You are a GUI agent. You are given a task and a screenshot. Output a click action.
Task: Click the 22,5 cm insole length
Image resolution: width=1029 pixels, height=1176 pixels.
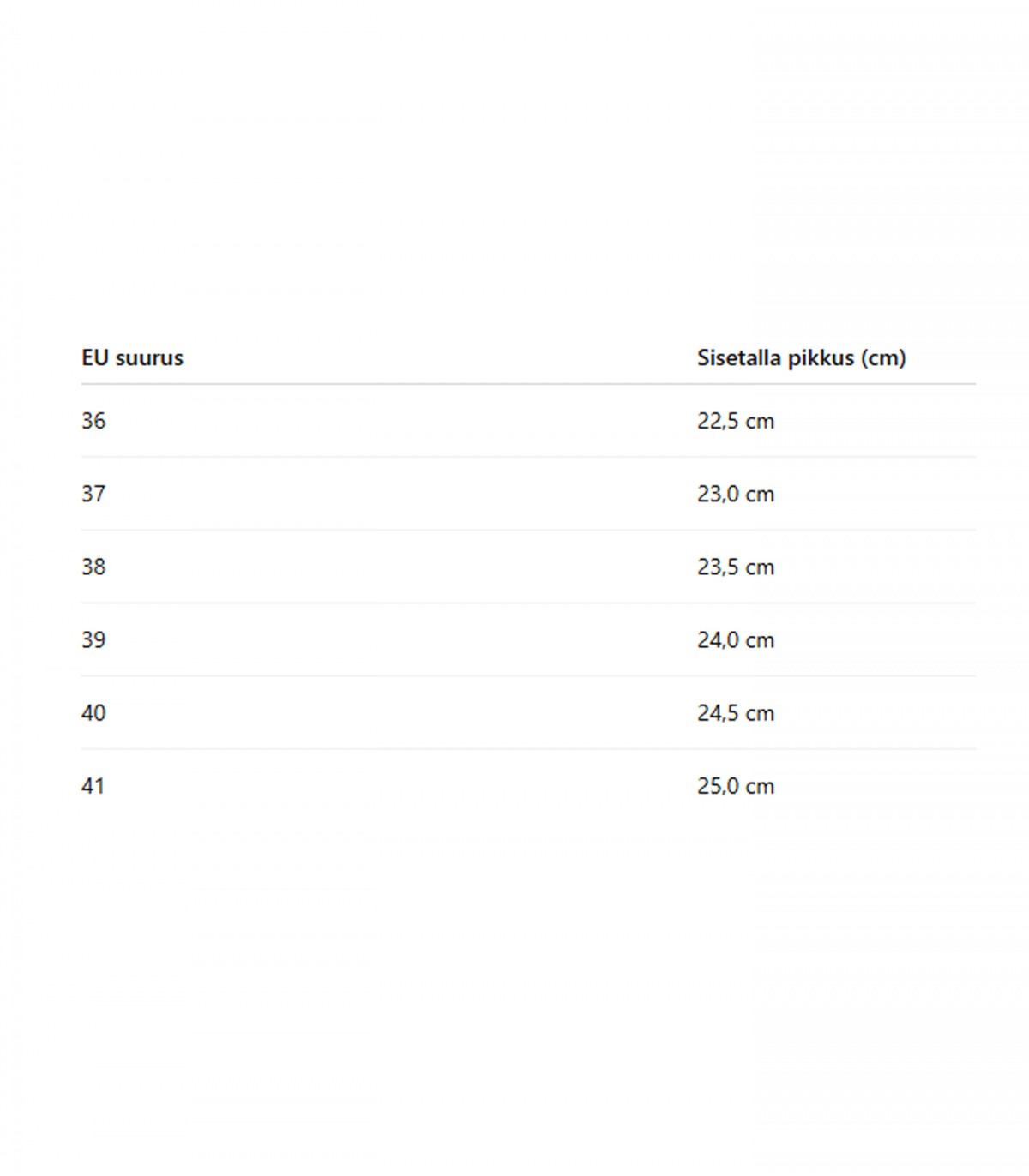point(735,421)
